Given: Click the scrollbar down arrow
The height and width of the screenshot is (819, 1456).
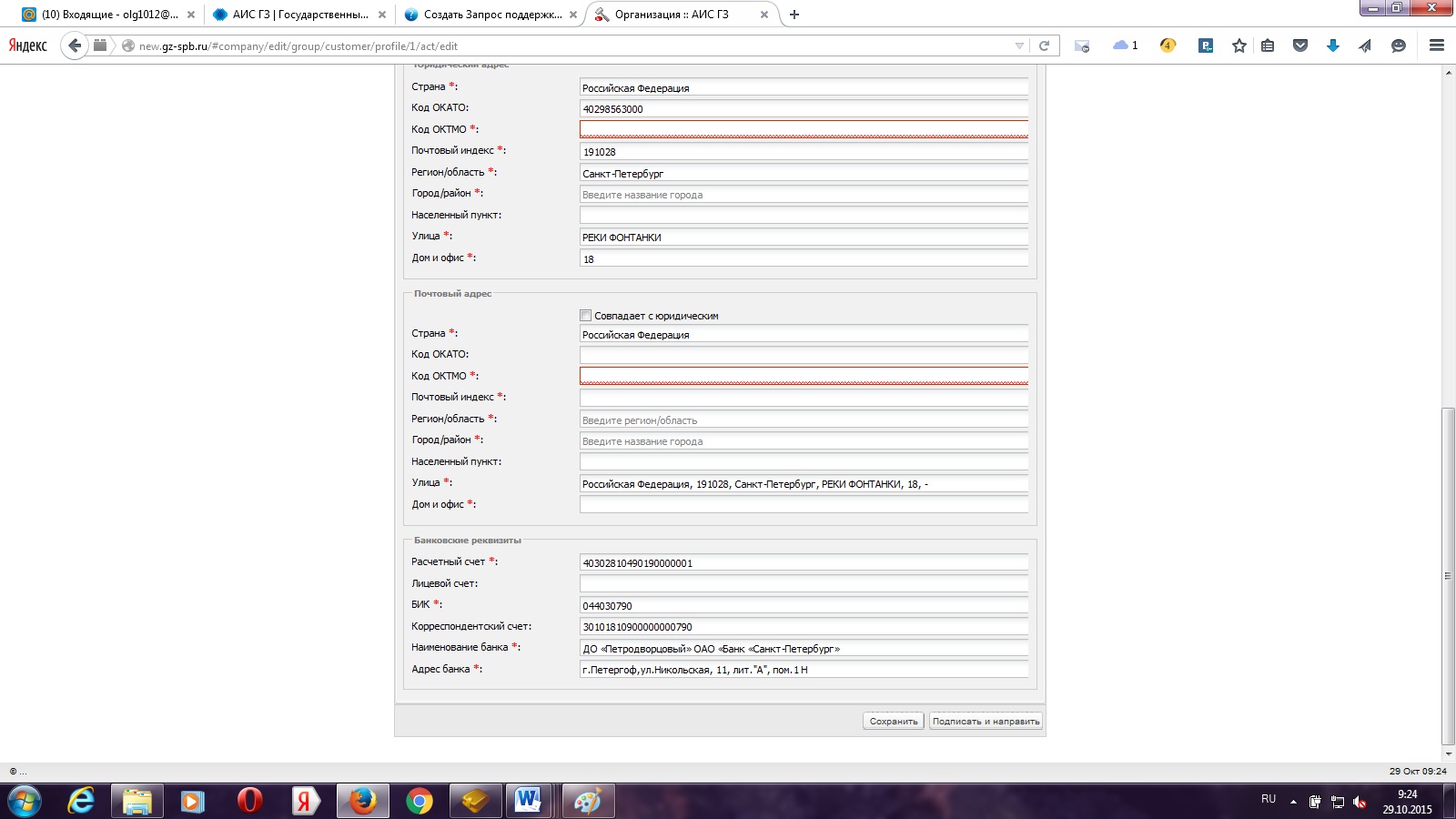Looking at the screenshot, I should pyautogui.click(x=1448, y=754).
